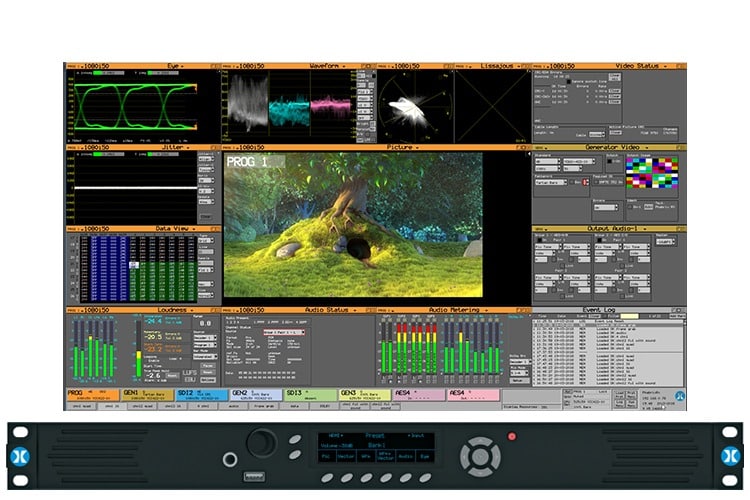
Task: Load the DOLBY preset button
Action: click(x=325, y=406)
